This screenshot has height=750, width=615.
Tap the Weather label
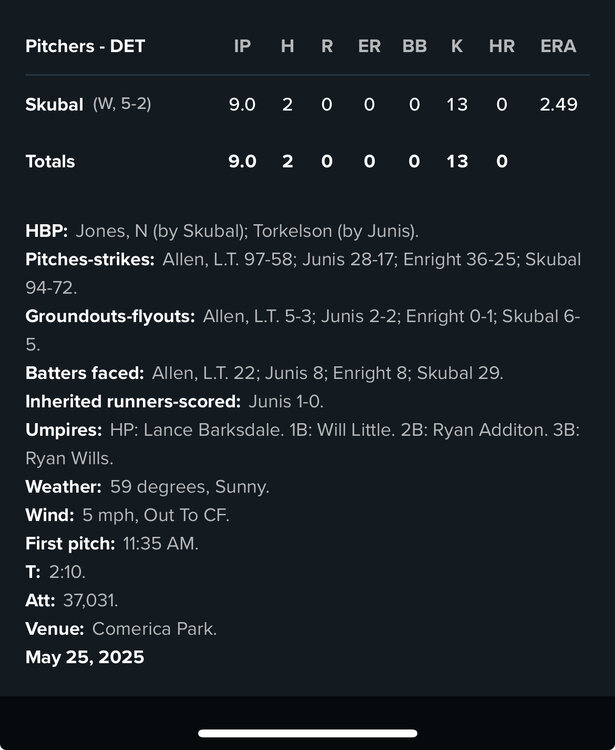[x=63, y=487]
